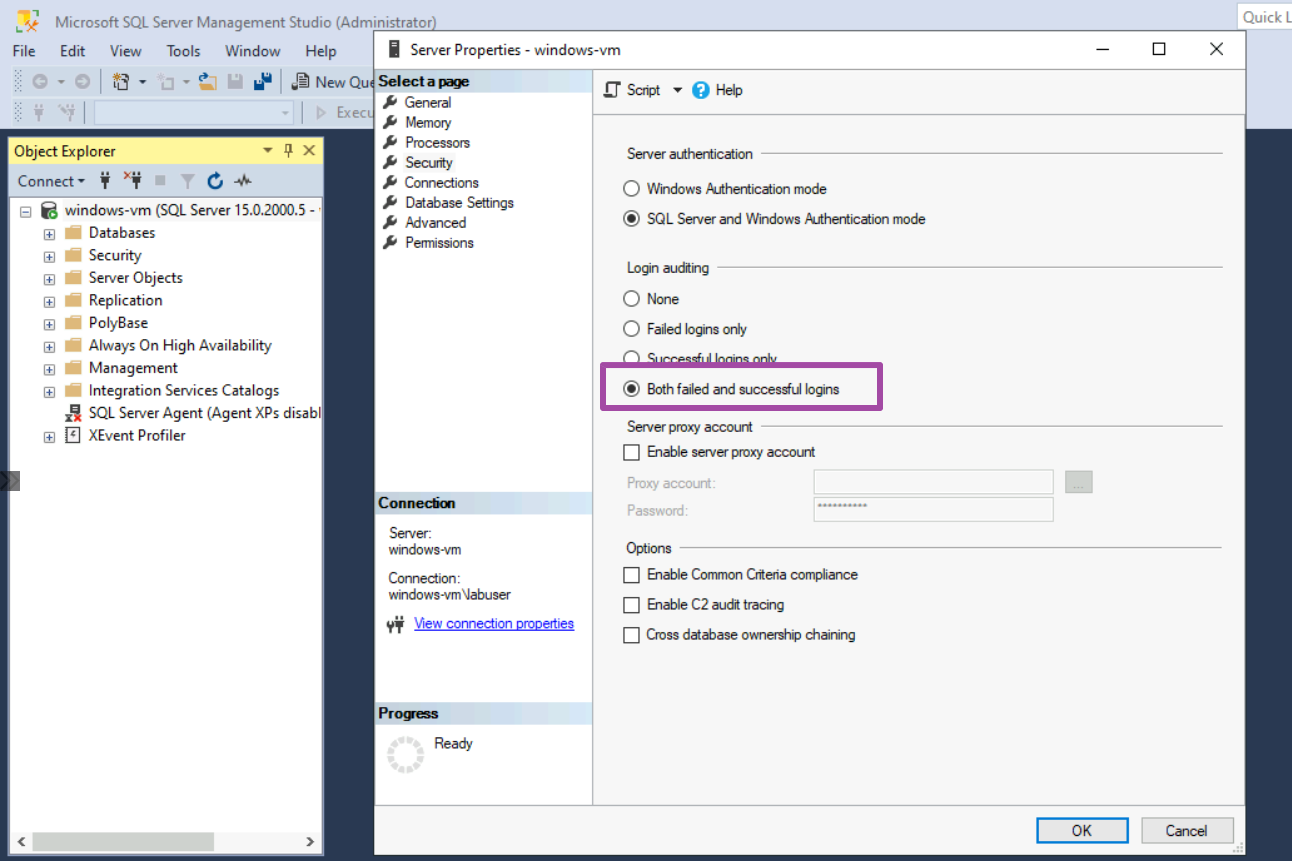This screenshot has width=1292, height=861.
Task: Toggle Cross database ownership chaining
Action: [x=631, y=635]
